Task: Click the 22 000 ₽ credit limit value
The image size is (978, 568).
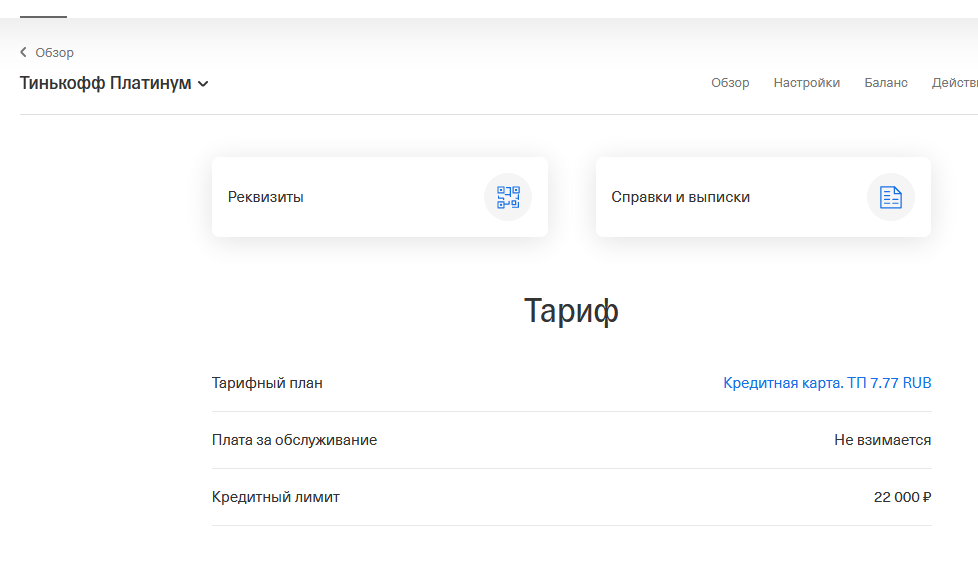Action: pos(903,497)
